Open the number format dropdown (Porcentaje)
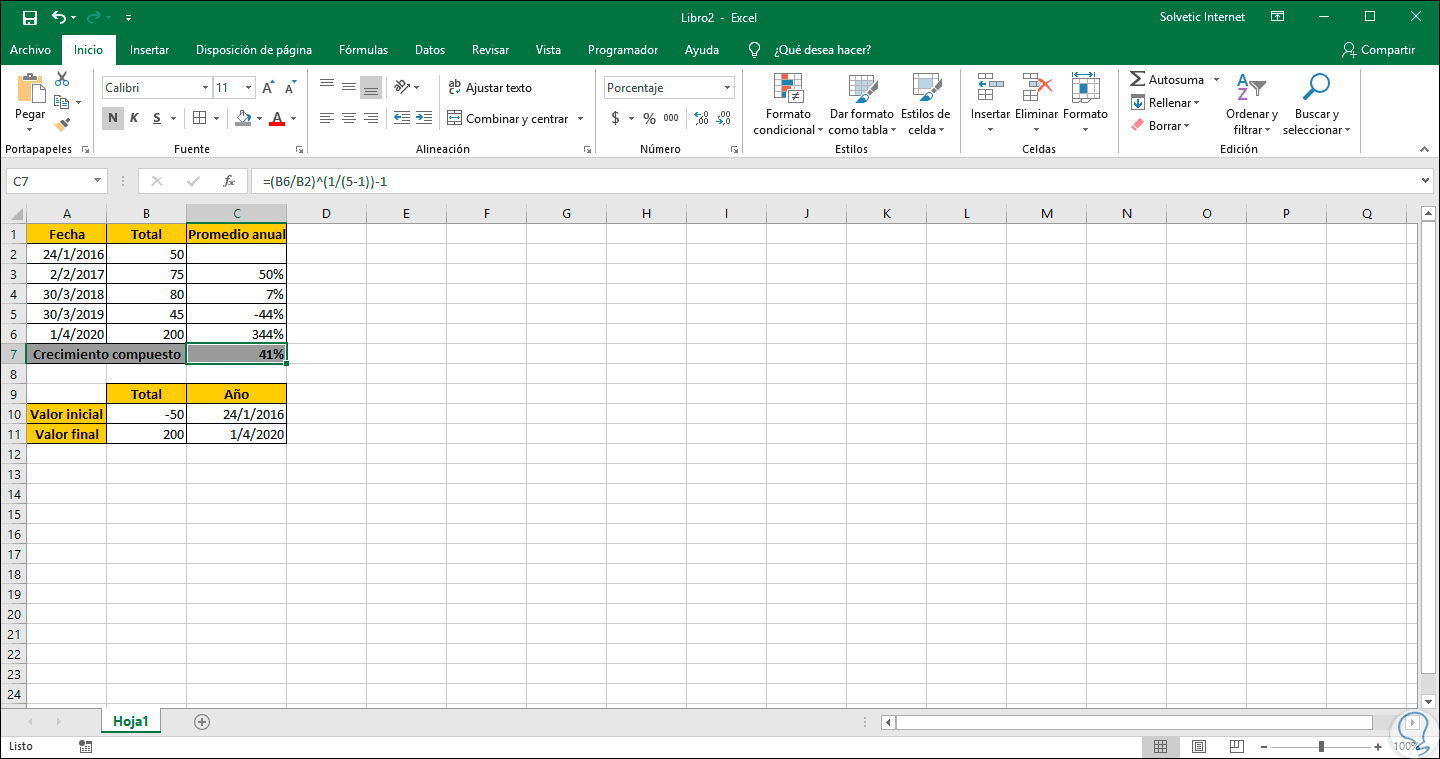 [727, 88]
